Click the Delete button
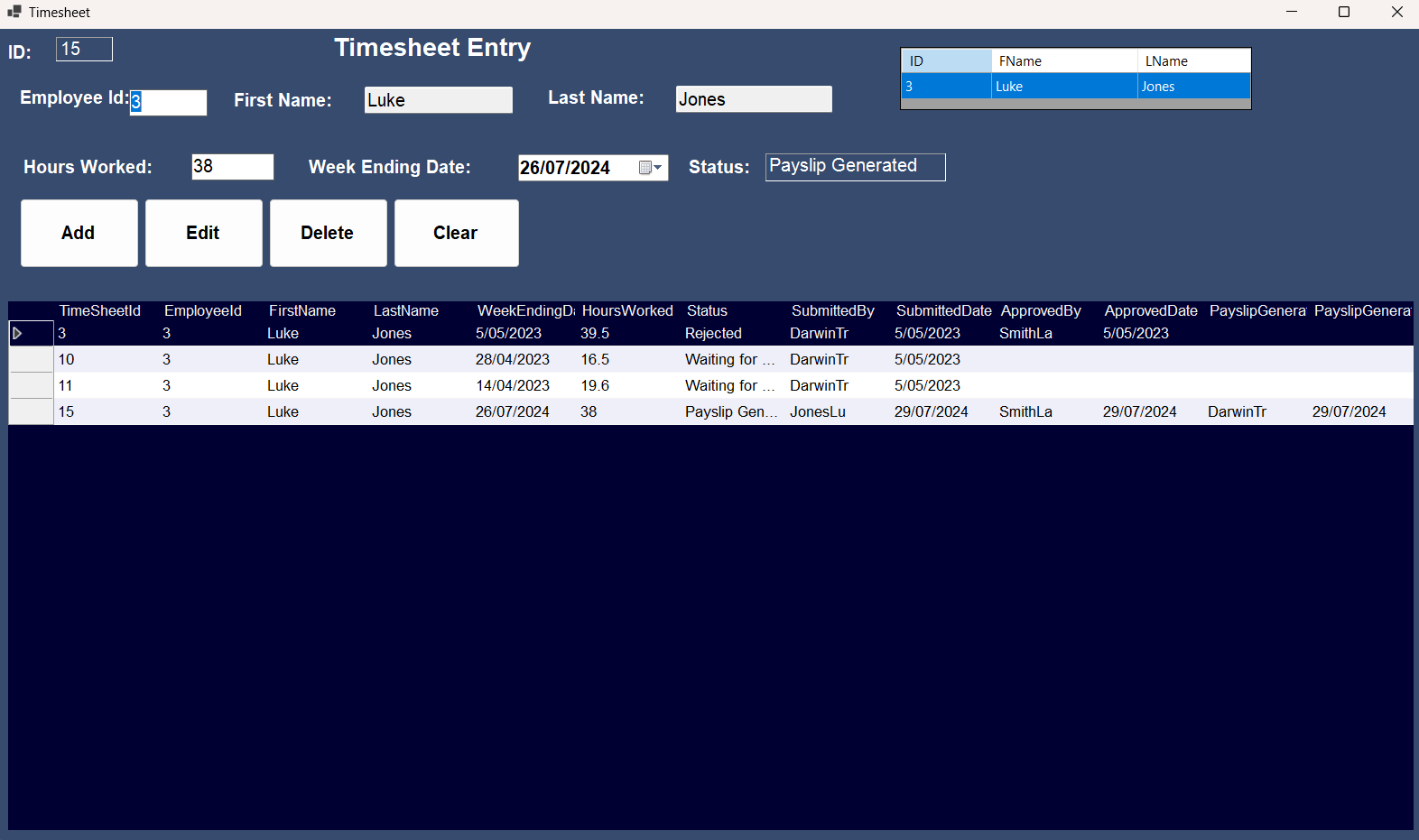The image size is (1419, 840). click(x=328, y=233)
